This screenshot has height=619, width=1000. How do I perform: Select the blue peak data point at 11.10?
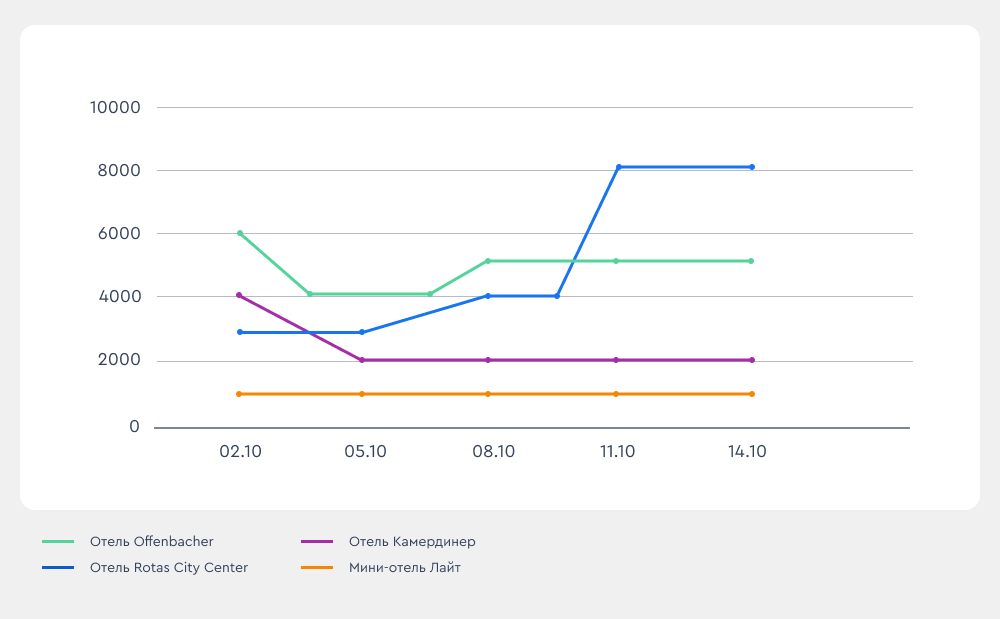619,167
